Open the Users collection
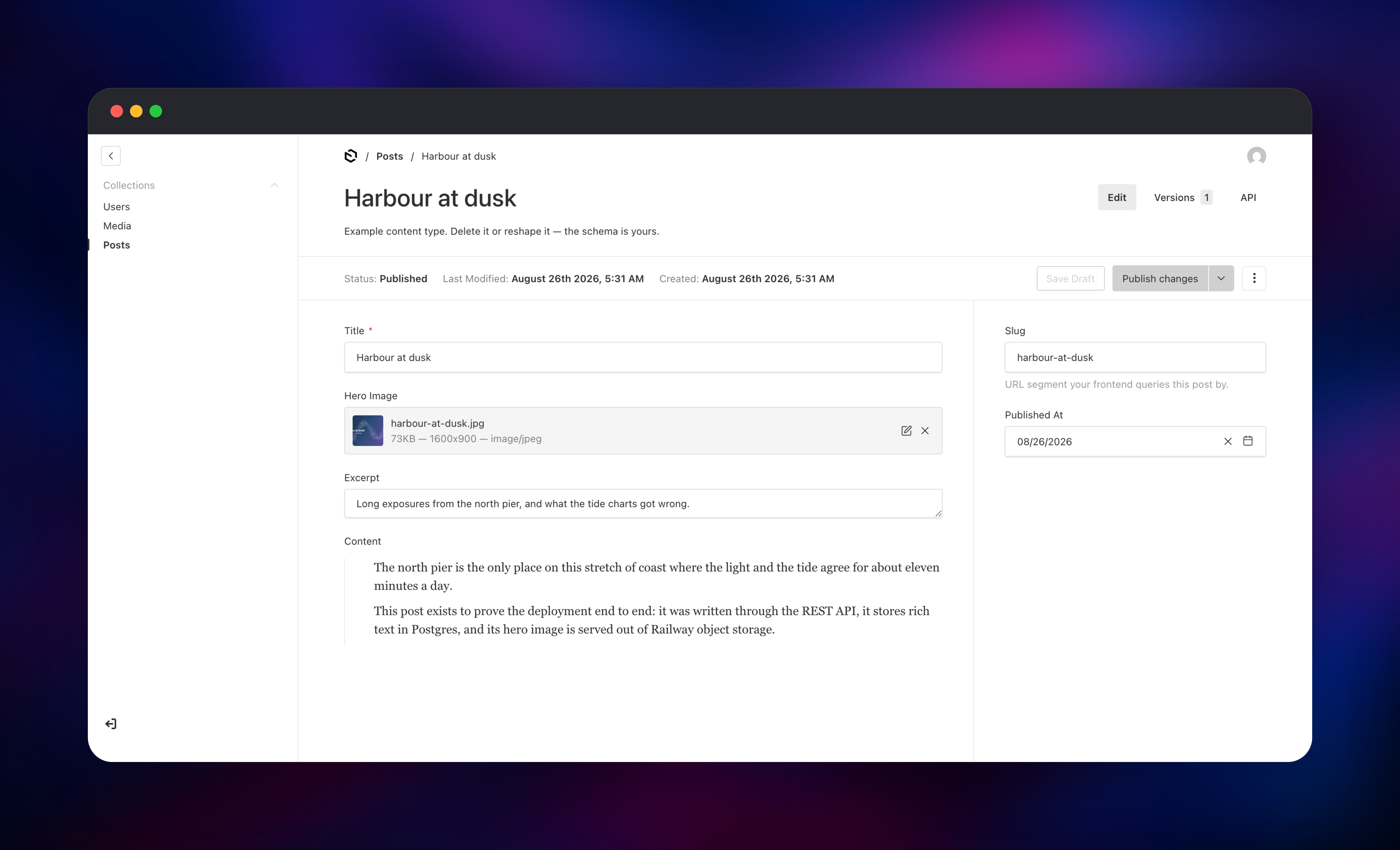The image size is (1400, 850). pyautogui.click(x=117, y=207)
